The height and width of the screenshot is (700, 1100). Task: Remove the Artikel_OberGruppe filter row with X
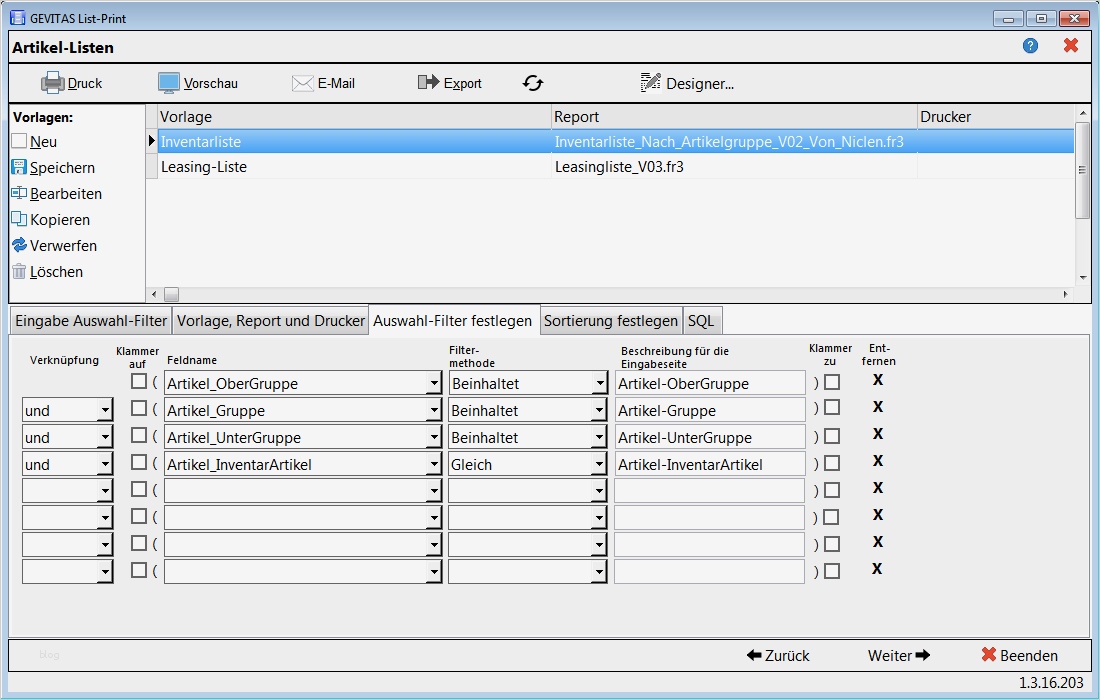878,379
